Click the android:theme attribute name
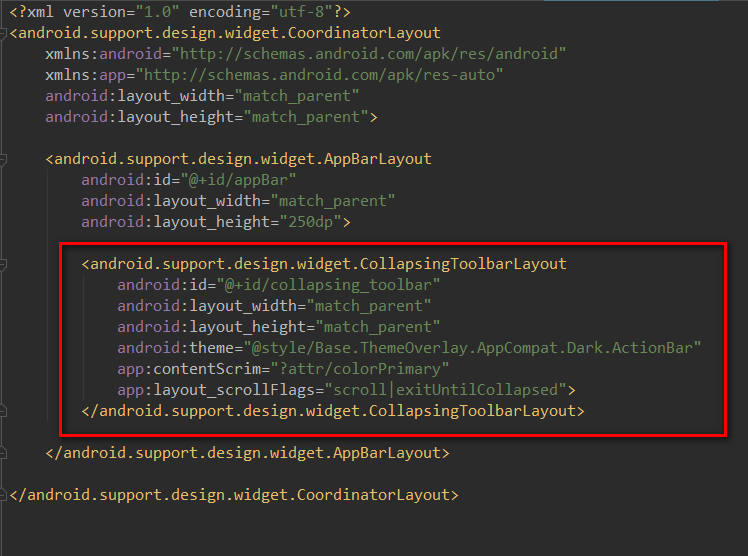The height and width of the screenshot is (556, 748). (176, 348)
